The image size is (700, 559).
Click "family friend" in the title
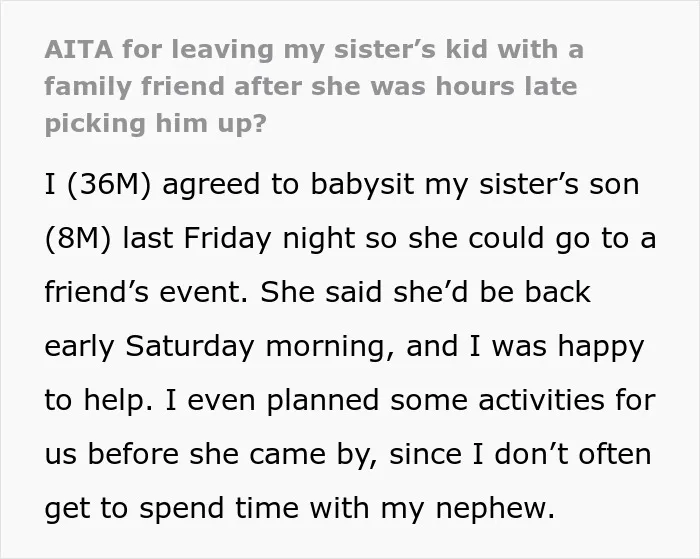[x=134, y=87]
